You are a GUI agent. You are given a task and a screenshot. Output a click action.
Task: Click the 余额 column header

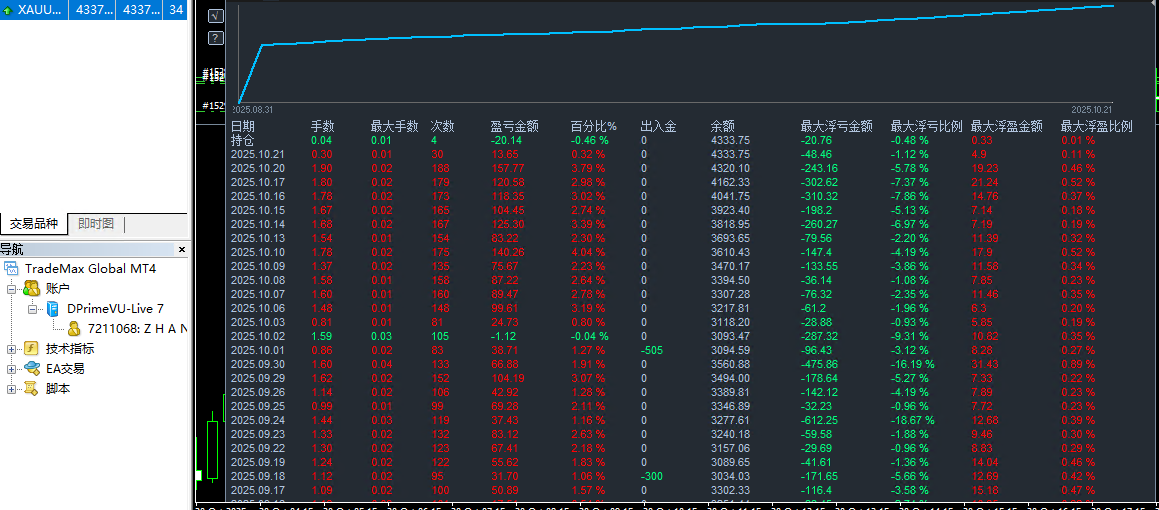click(722, 126)
